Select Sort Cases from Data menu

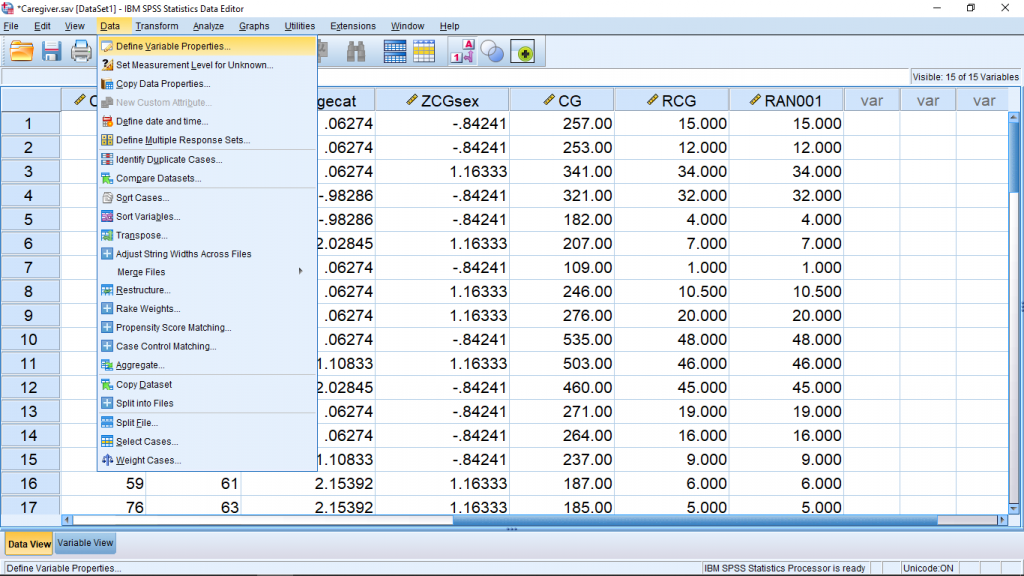pyautogui.click(x=142, y=198)
